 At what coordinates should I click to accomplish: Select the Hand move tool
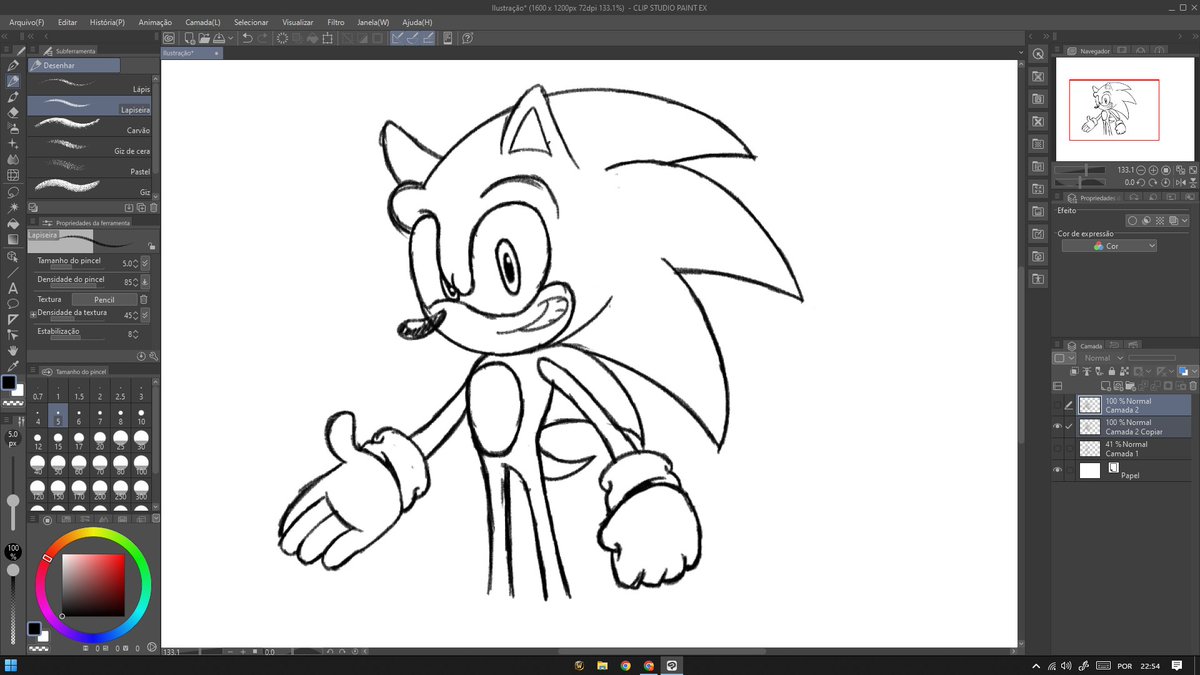pyautogui.click(x=13, y=351)
